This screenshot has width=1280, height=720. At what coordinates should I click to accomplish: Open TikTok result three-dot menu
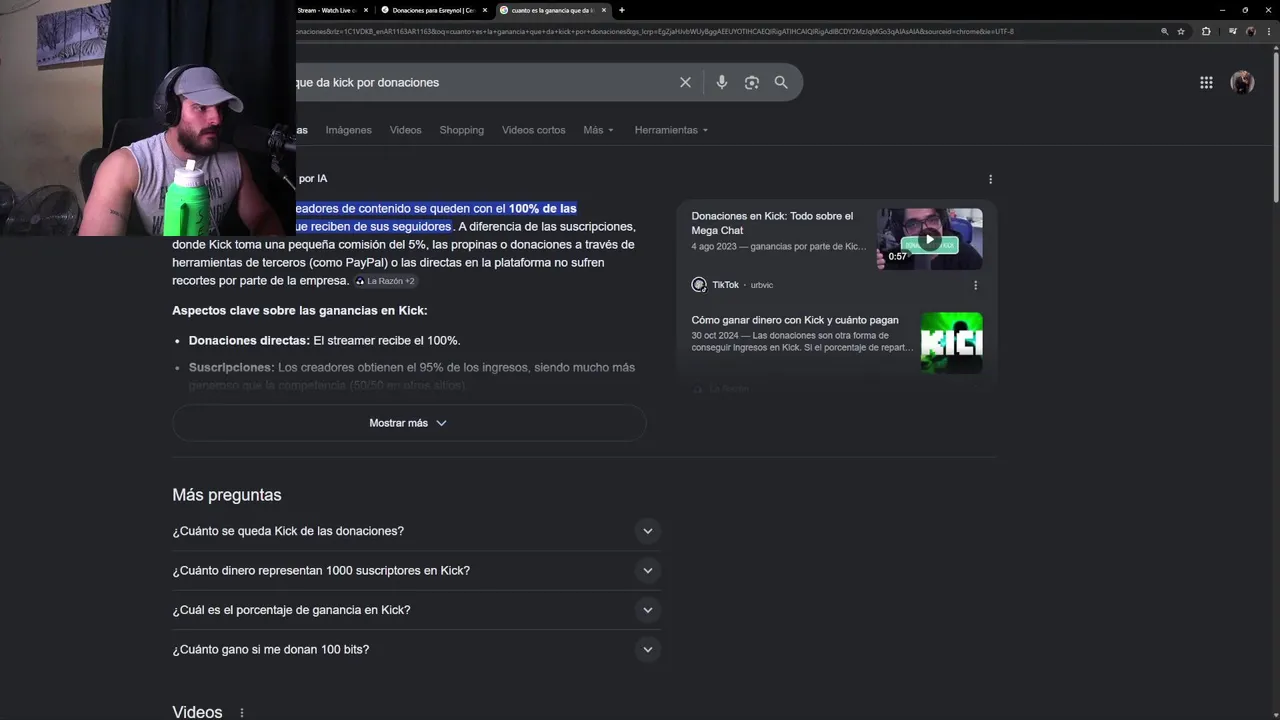[x=976, y=285]
